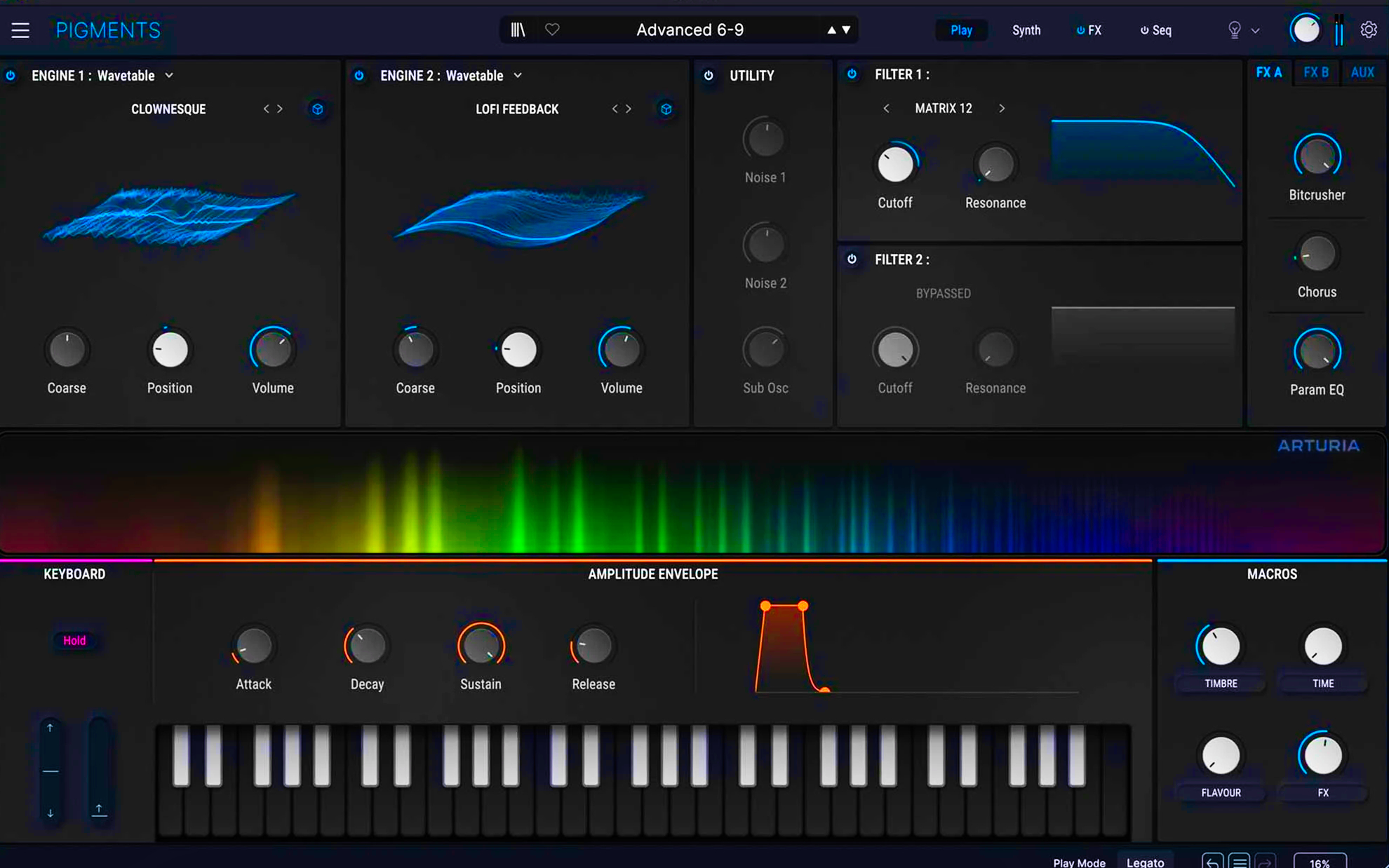
Task: Click the Noise 1 knob
Action: point(765,139)
